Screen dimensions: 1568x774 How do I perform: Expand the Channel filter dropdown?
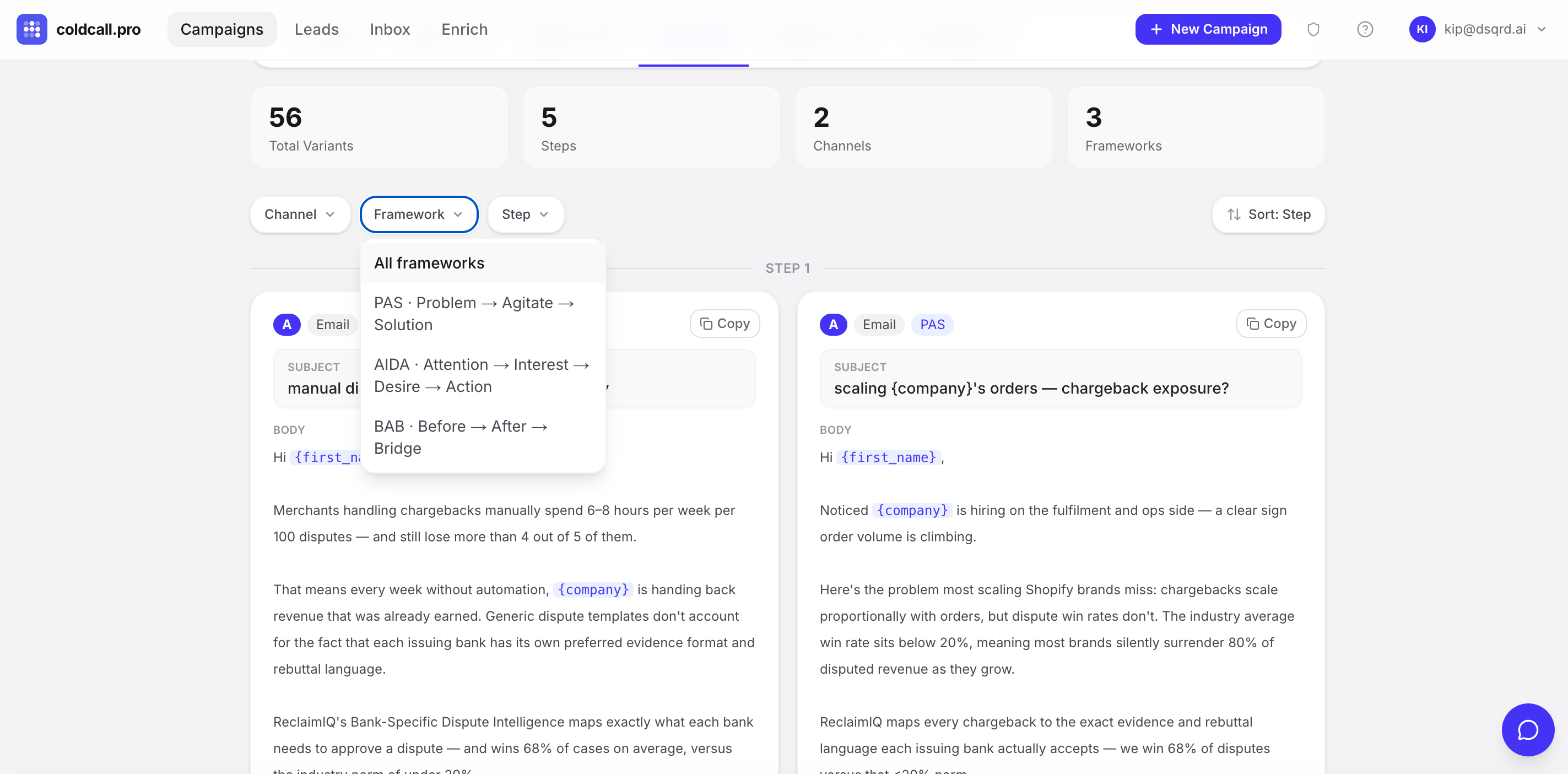point(300,214)
